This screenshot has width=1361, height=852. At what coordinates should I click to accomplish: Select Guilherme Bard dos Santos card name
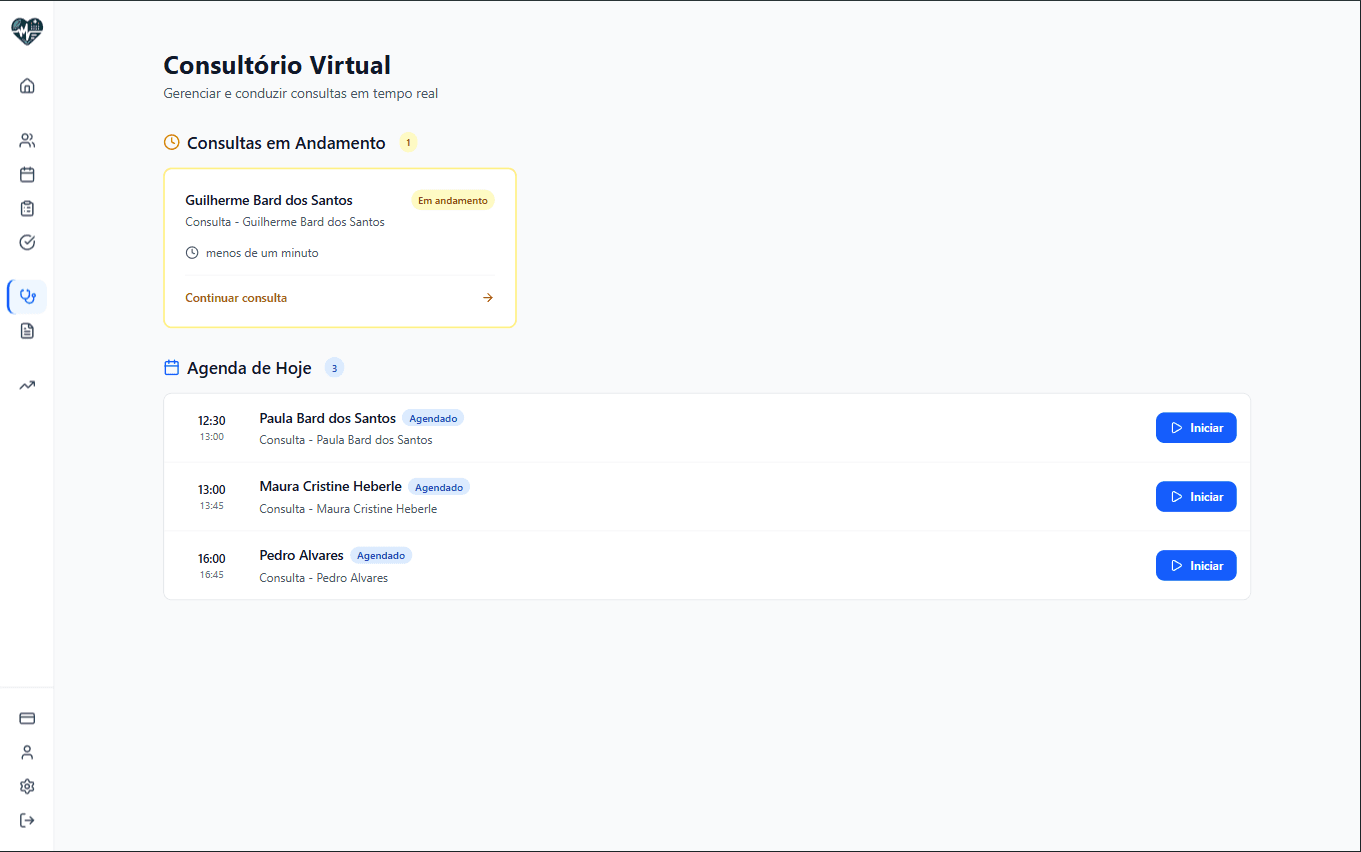tap(269, 201)
